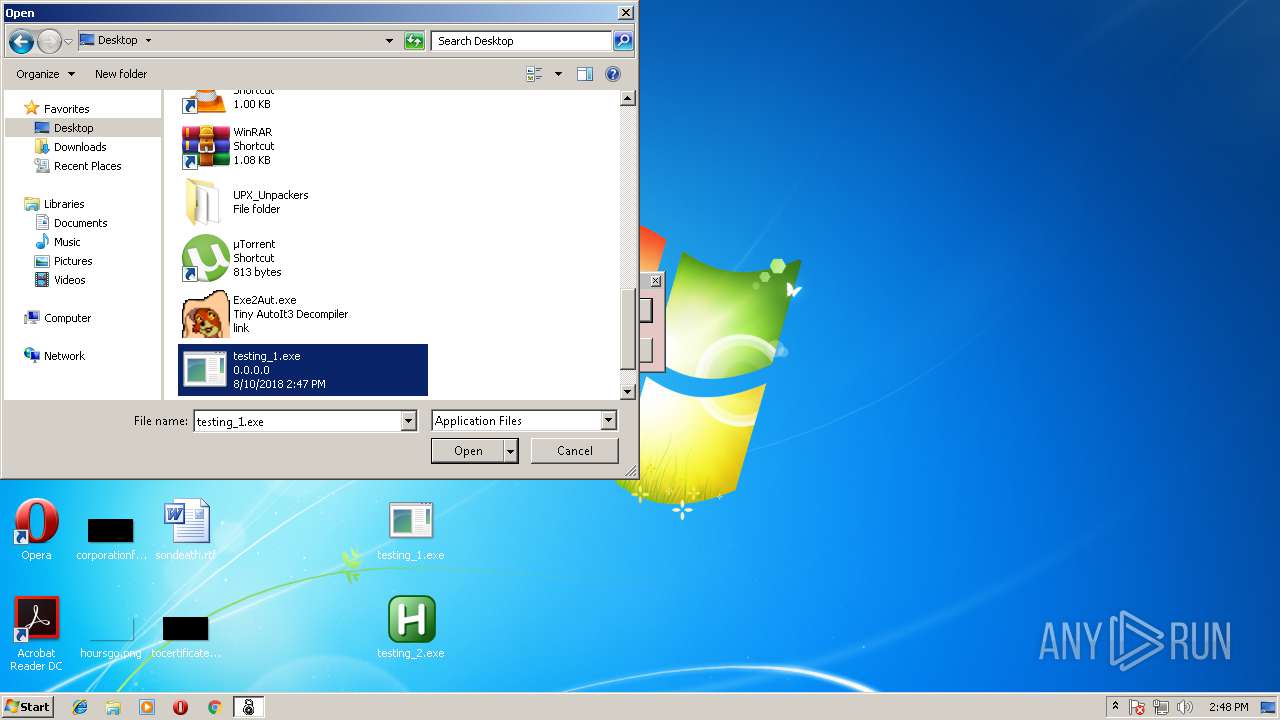The height and width of the screenshot is (720, 1280).
Task: Select the µTorrent shortcut file
Action: coord(303,258)
